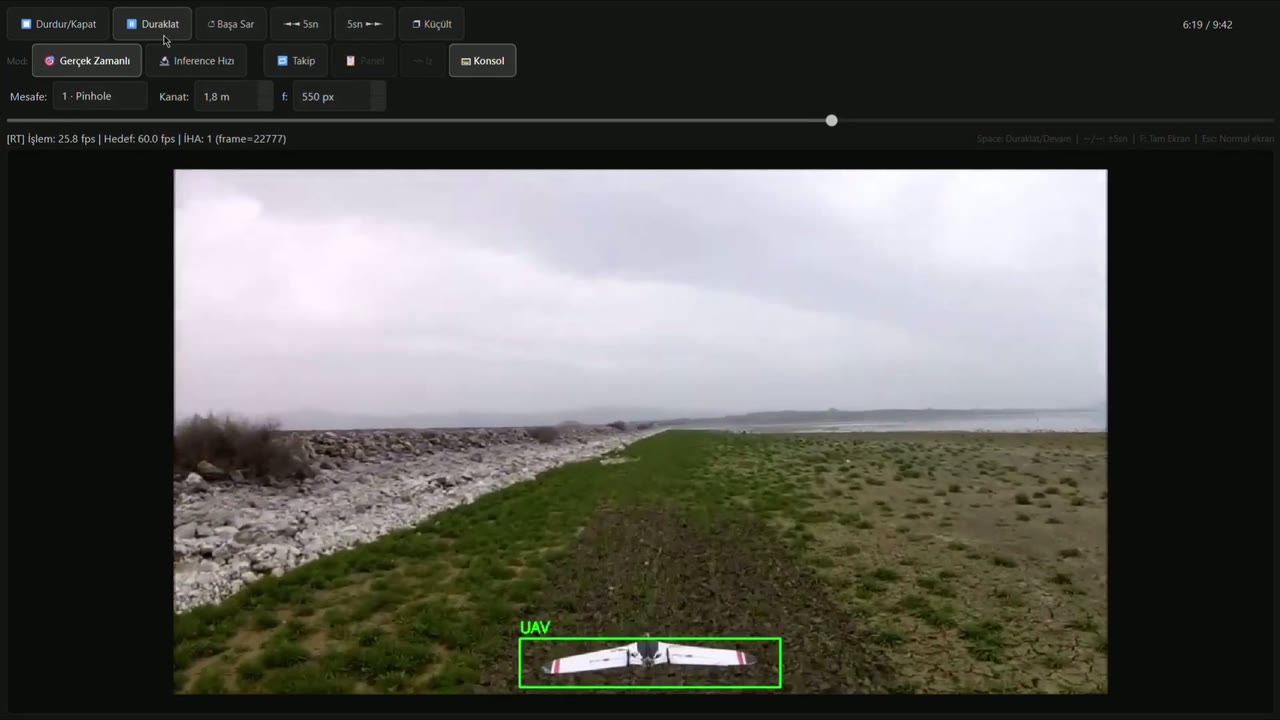
Task: Shrink the player with Küçült
Action: [432, 24]
